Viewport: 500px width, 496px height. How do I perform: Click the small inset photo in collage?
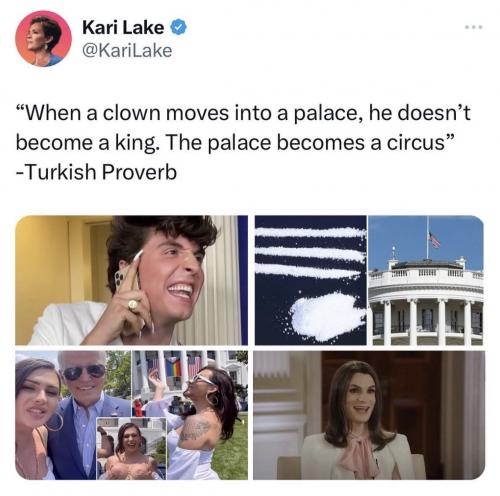(x=131, y=448)
